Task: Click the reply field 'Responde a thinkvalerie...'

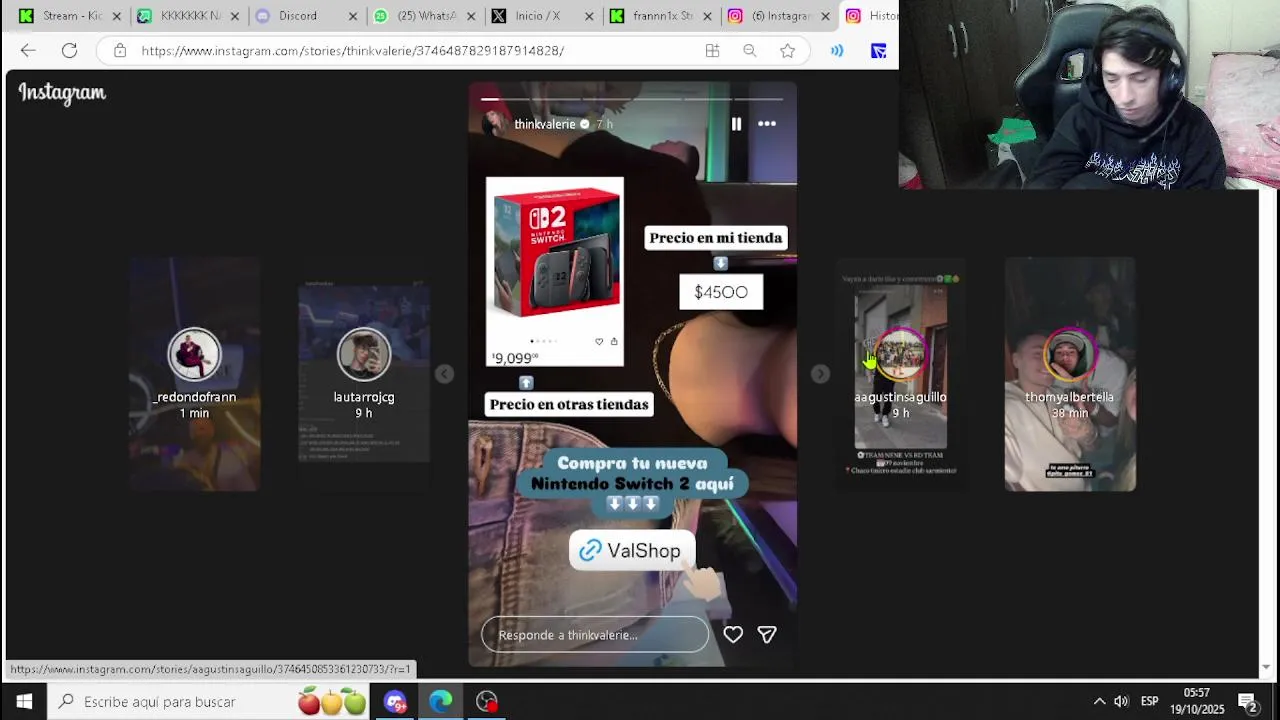Action: click(x=595, y=635)
